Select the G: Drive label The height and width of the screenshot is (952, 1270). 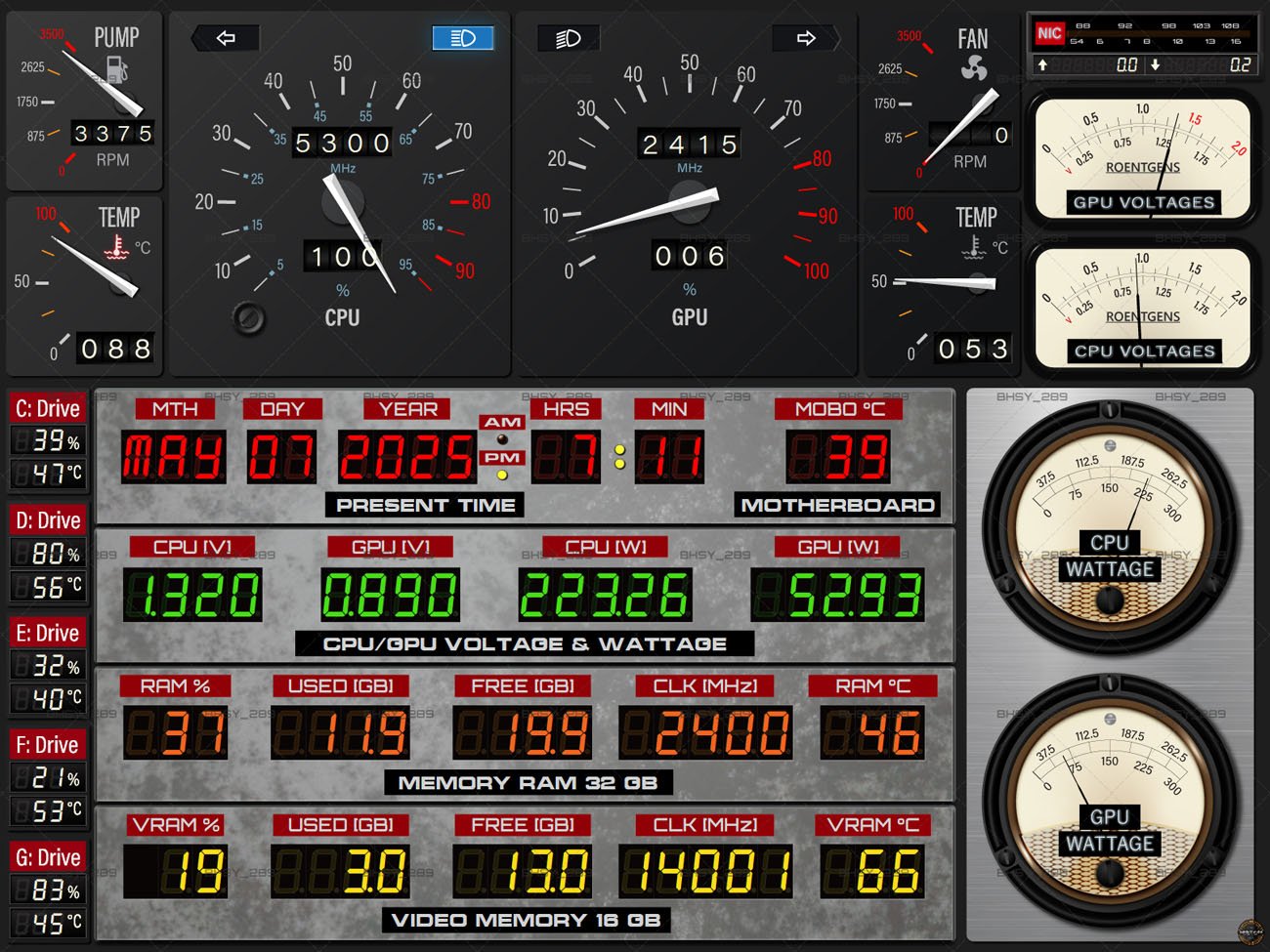click(48, 857)
